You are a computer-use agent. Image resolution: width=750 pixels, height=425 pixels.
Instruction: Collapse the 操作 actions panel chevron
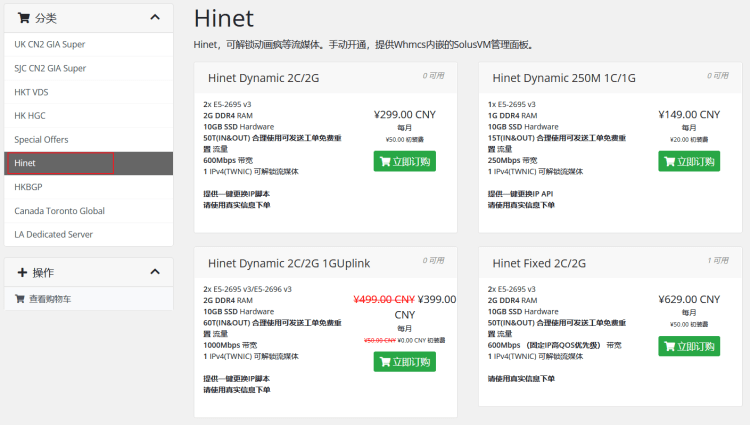155,272
